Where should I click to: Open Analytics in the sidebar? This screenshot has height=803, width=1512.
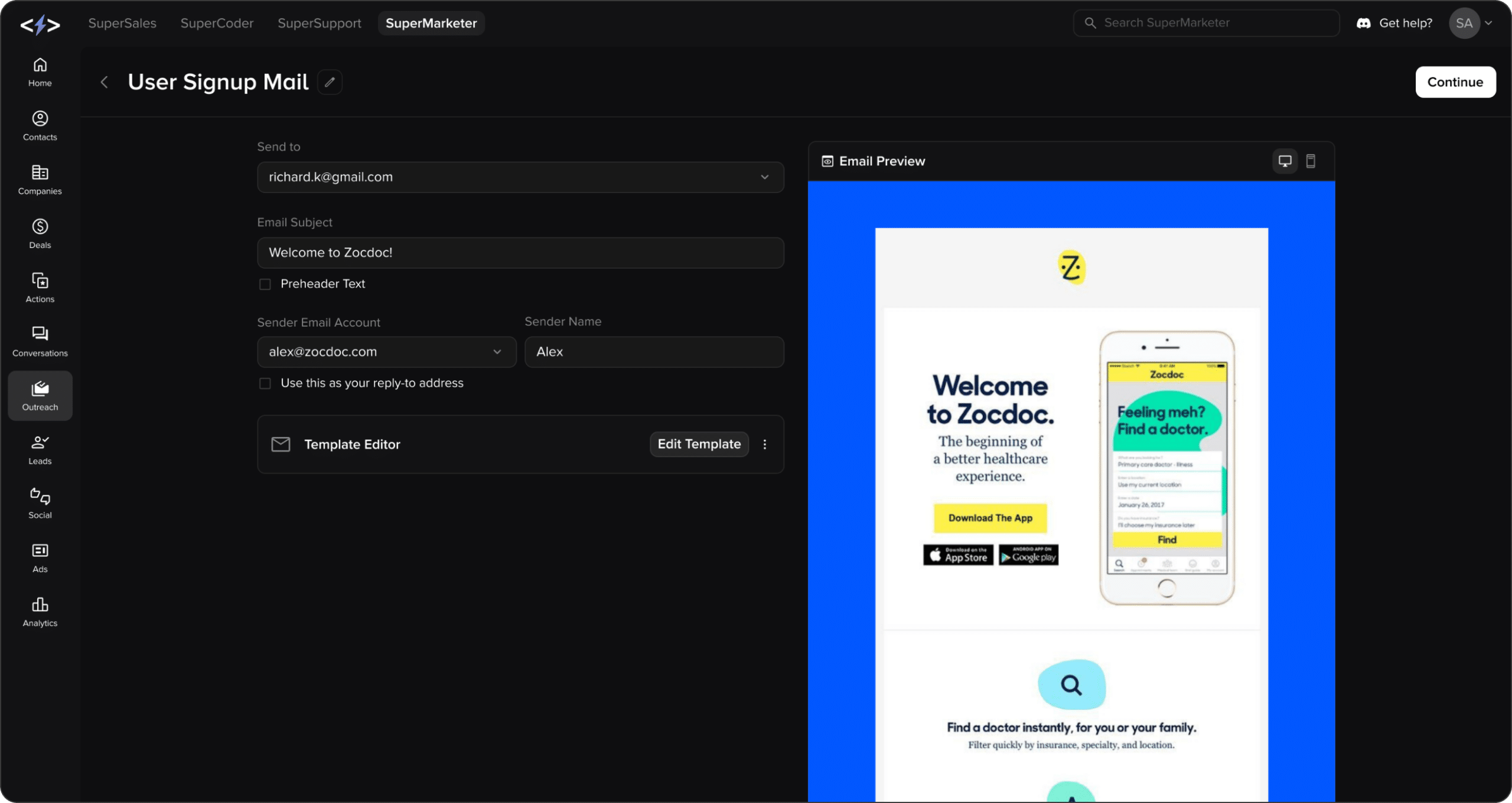(x=40, y=612)
